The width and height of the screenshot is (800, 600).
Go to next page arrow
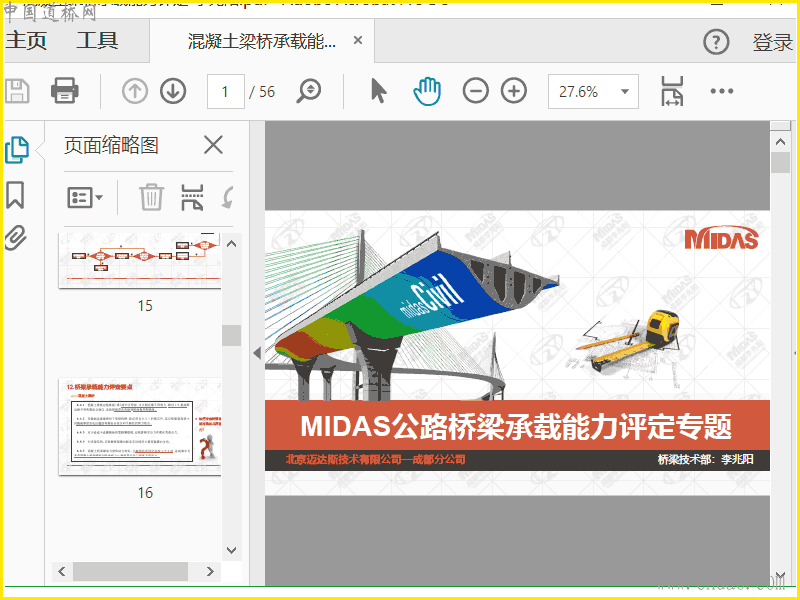(173, 91)
